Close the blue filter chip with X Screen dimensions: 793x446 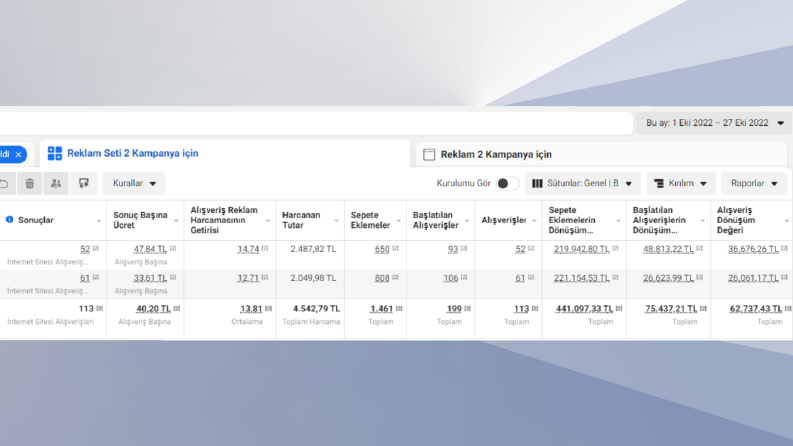tap(18, 154)
